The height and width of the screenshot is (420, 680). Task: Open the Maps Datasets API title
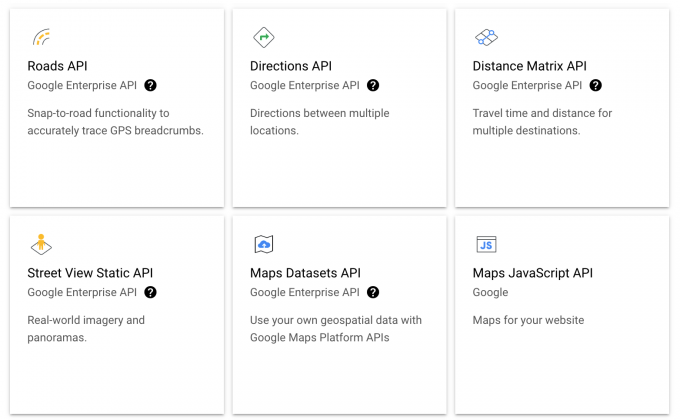point(305,273)
